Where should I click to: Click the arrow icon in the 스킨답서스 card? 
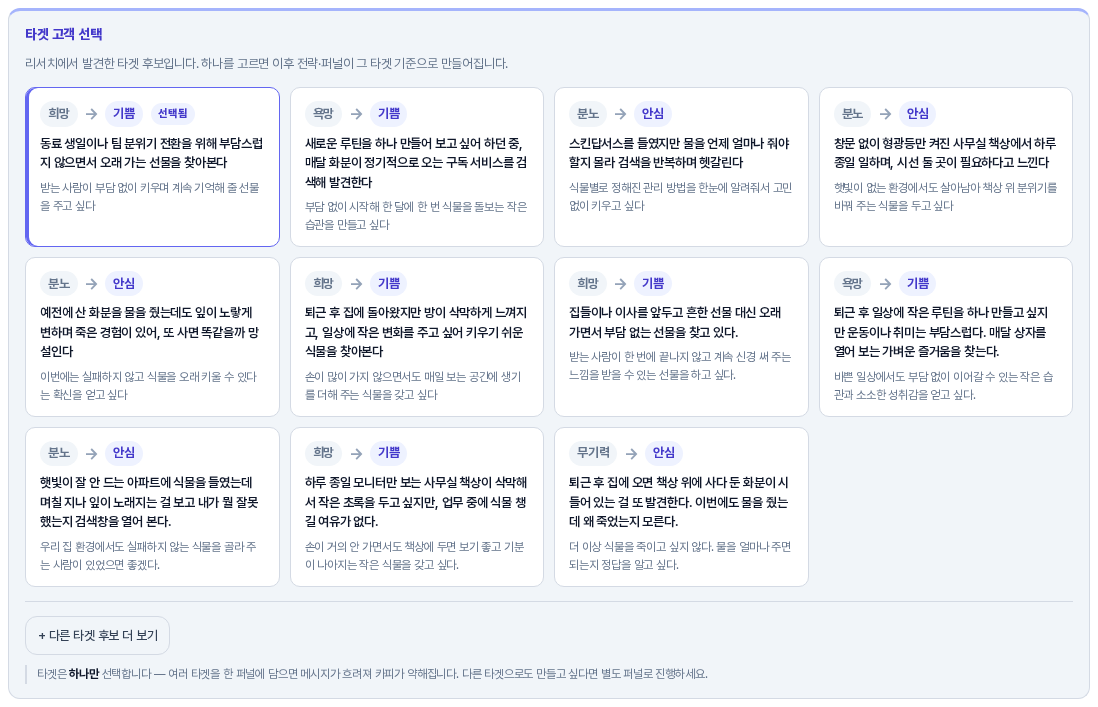620,113
